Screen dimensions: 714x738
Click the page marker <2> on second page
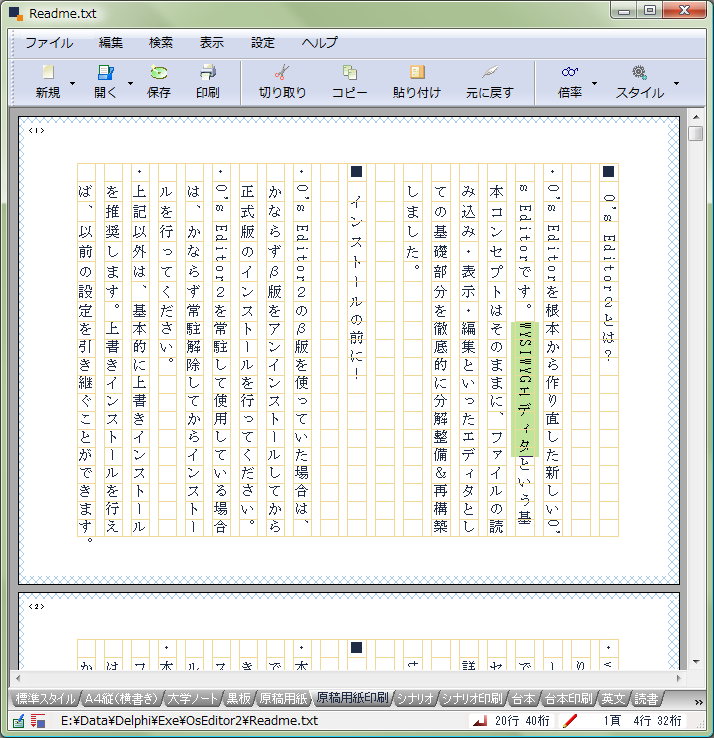(x=36, y=607)
